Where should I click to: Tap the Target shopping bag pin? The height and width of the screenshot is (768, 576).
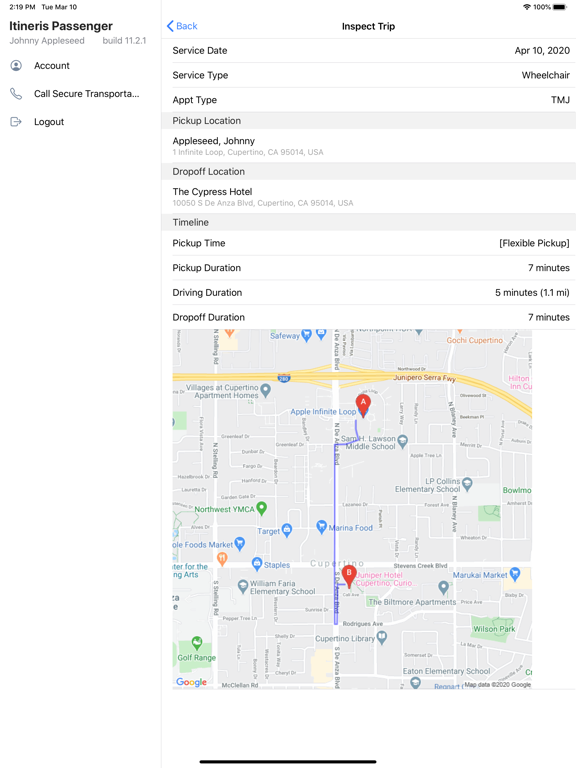(287, 529)
